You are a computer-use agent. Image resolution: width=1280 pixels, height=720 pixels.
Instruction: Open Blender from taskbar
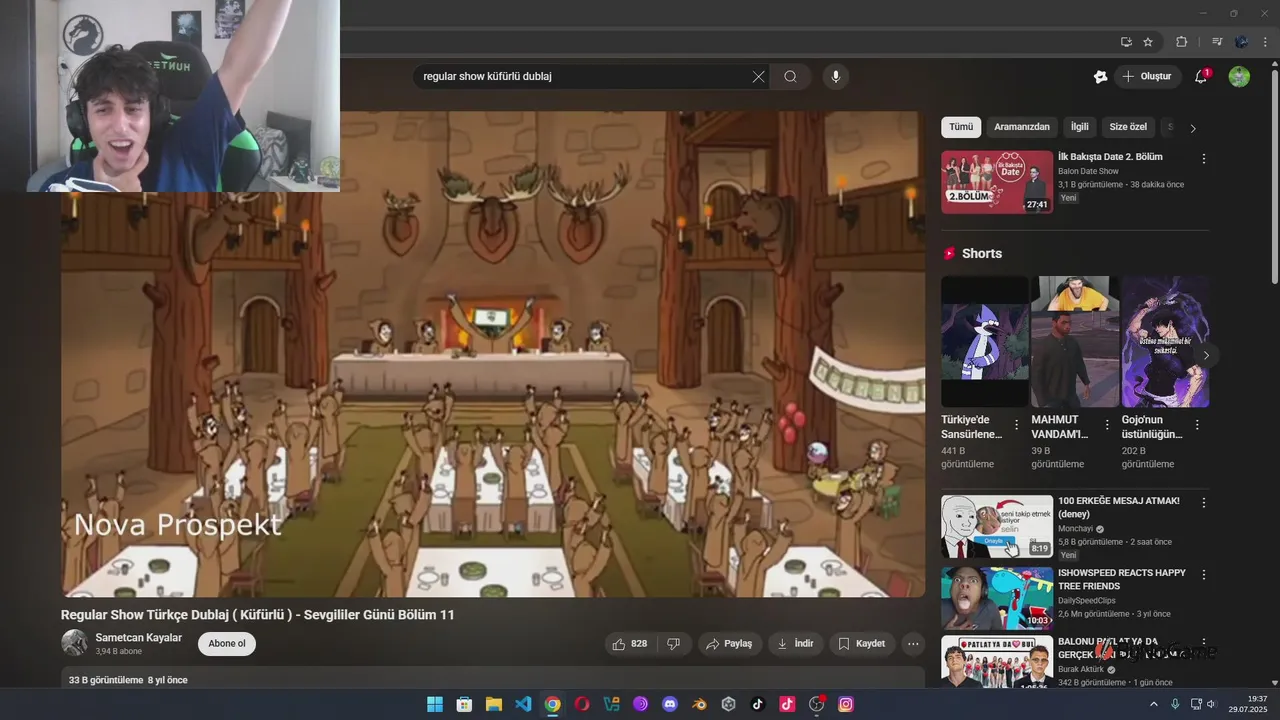pos(699,704)
